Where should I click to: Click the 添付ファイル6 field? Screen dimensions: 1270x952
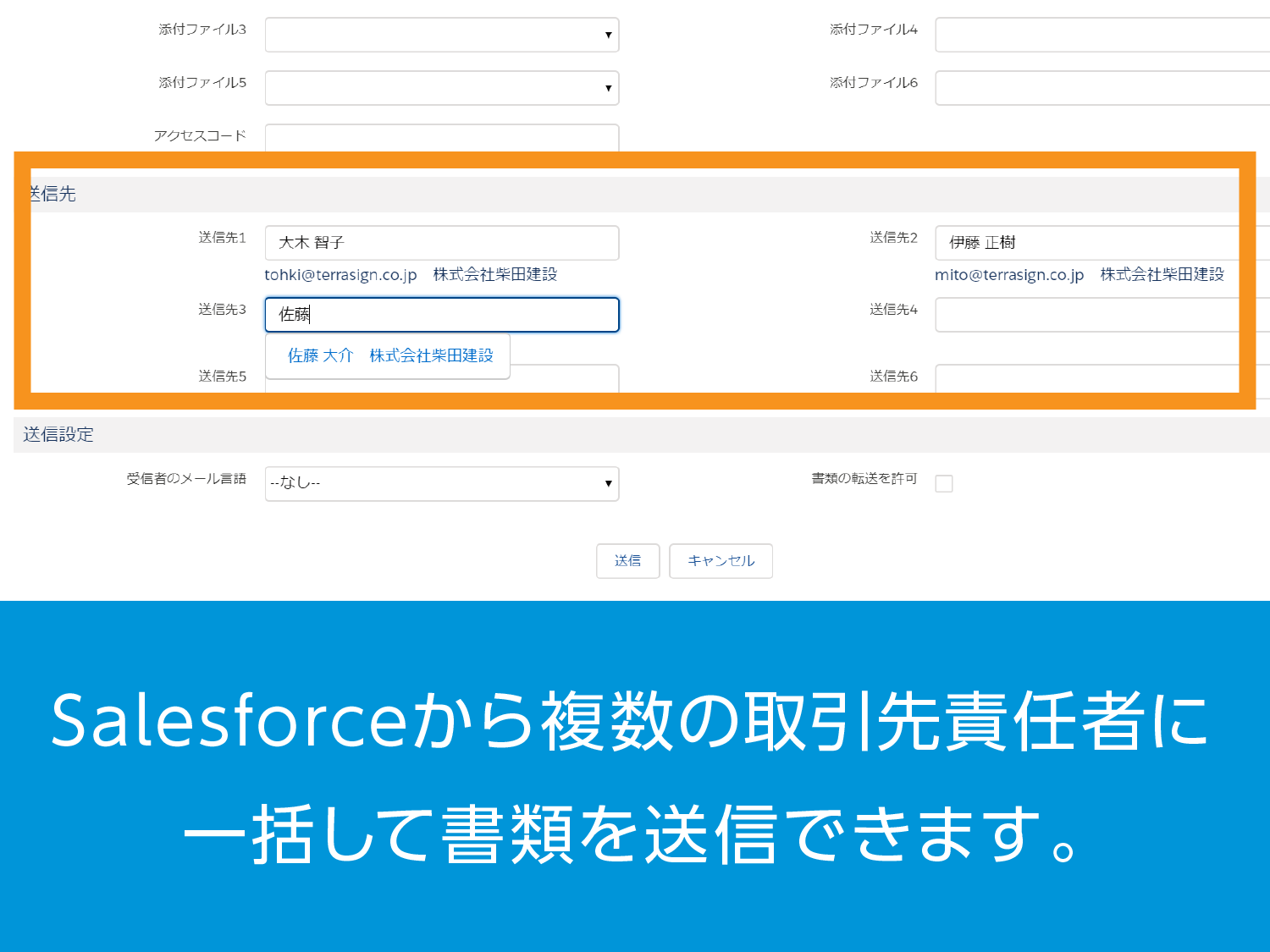coord(1102,88)
